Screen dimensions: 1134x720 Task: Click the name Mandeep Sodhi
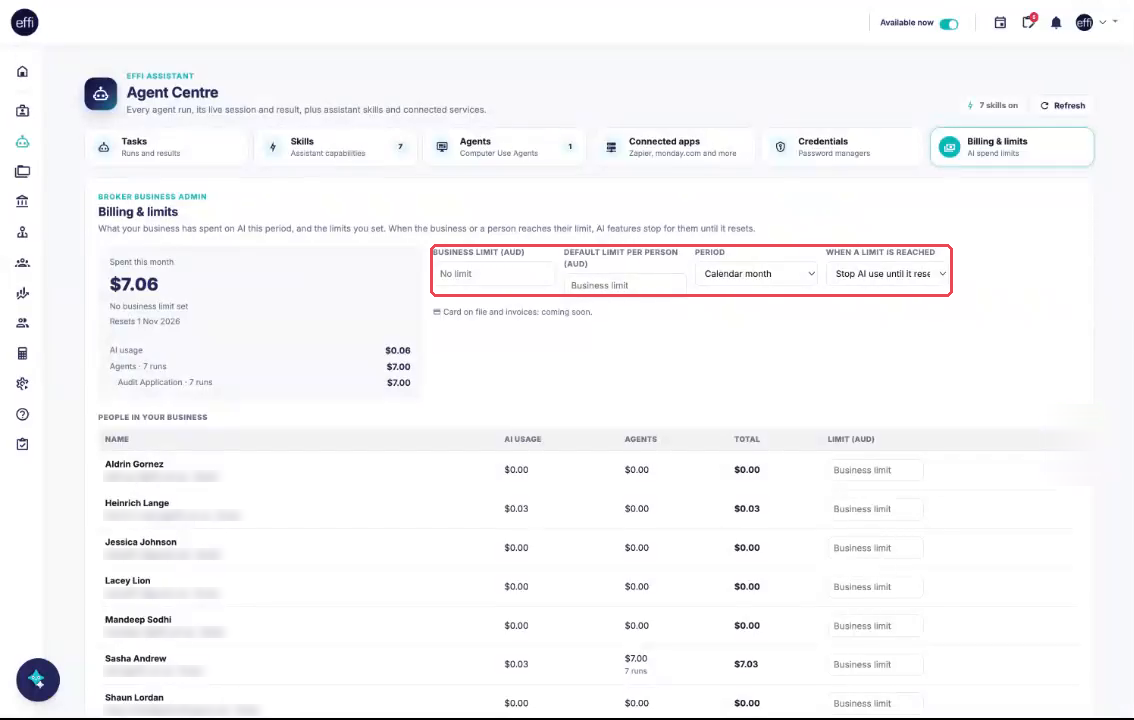(138, 620)
